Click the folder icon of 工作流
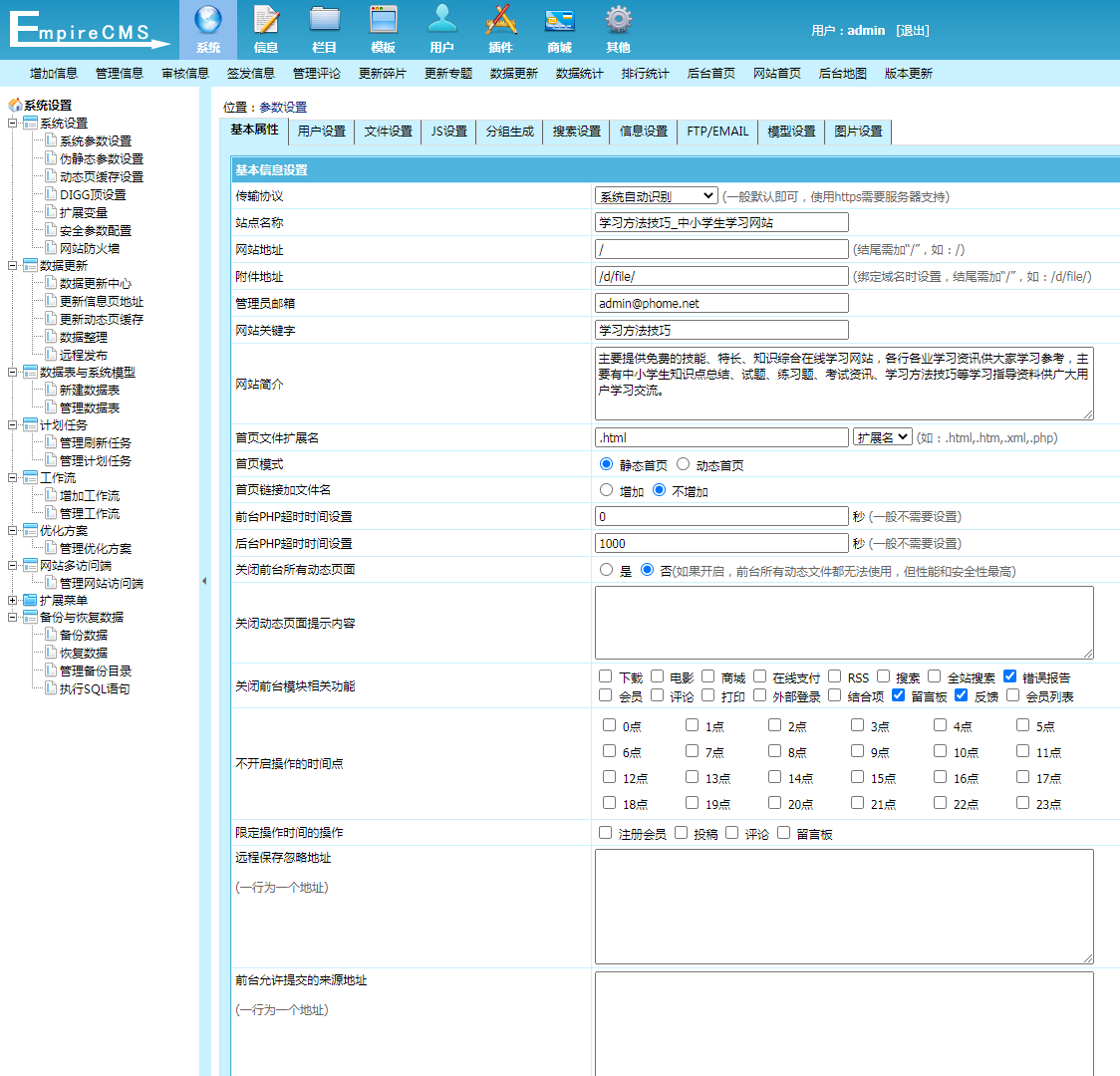Image resolution: width=1120 pixels, height=1076 pixels. coord(29,477)
